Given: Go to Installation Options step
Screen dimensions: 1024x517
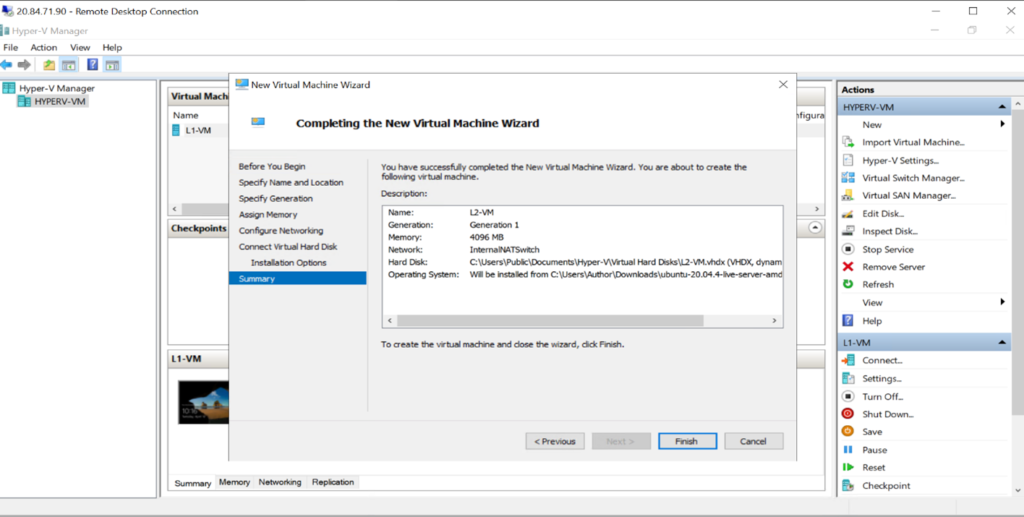Looking at the screenshot, I should pyautogui.click(x=289, y=262).
